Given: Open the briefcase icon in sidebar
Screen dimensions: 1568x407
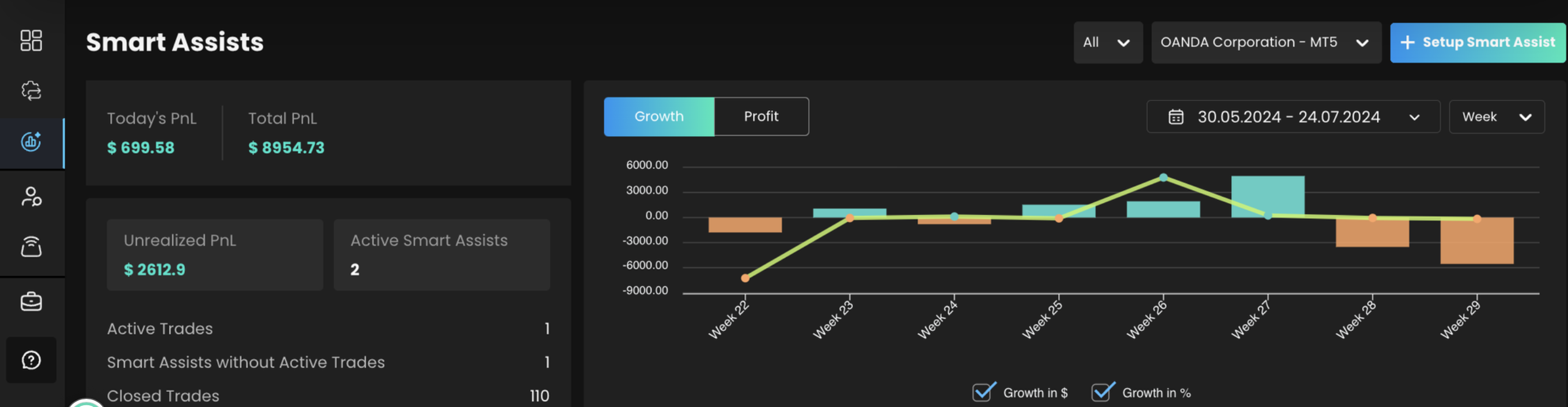Looking at the screenshot, I should (x=31, y=302).
